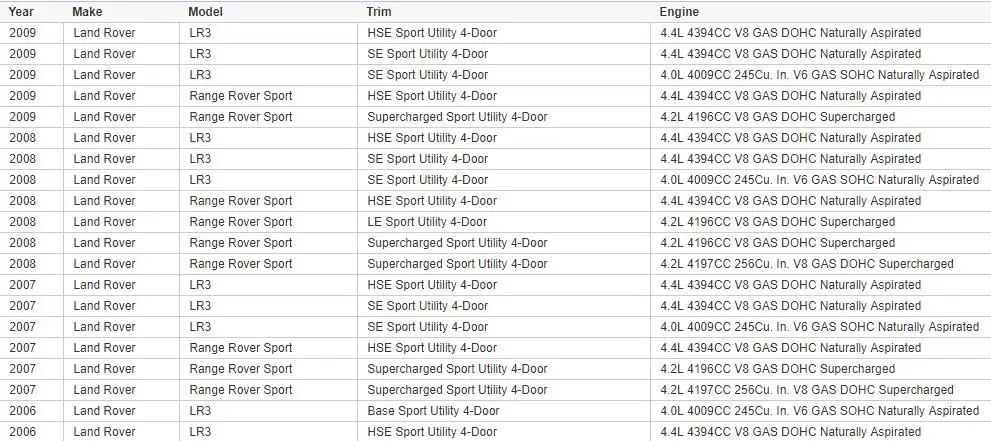Click the Trim column header
991x441 pixels.
coord(504,12)
